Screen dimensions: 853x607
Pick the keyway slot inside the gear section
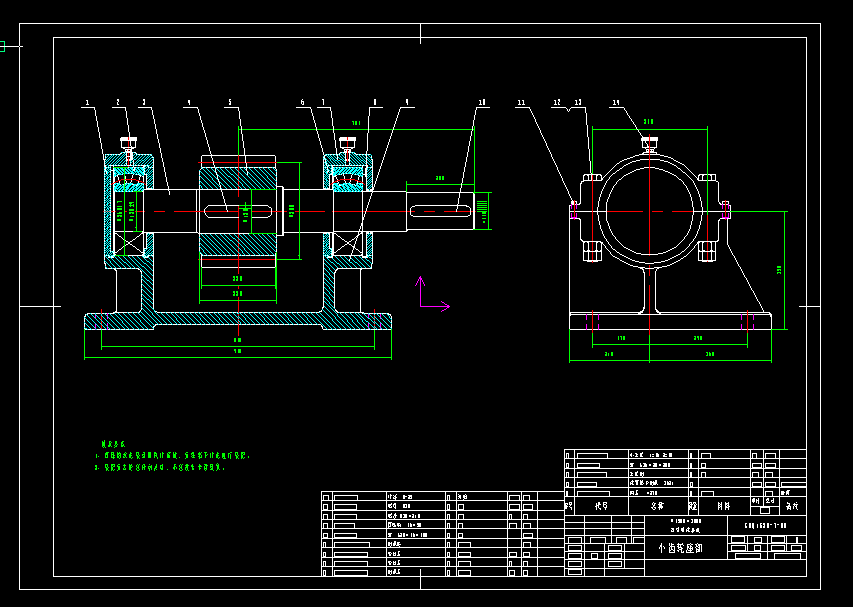pos(238,211)
